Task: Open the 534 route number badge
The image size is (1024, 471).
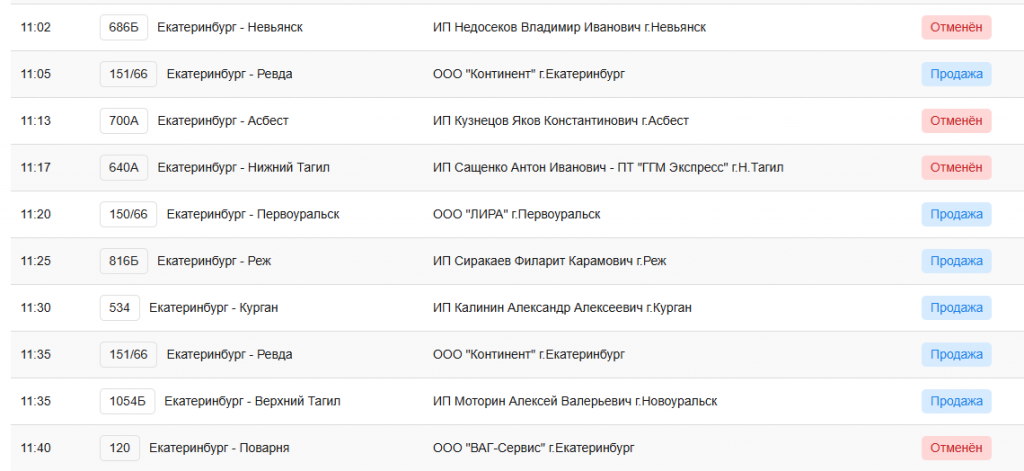Action: click(120, 308)
